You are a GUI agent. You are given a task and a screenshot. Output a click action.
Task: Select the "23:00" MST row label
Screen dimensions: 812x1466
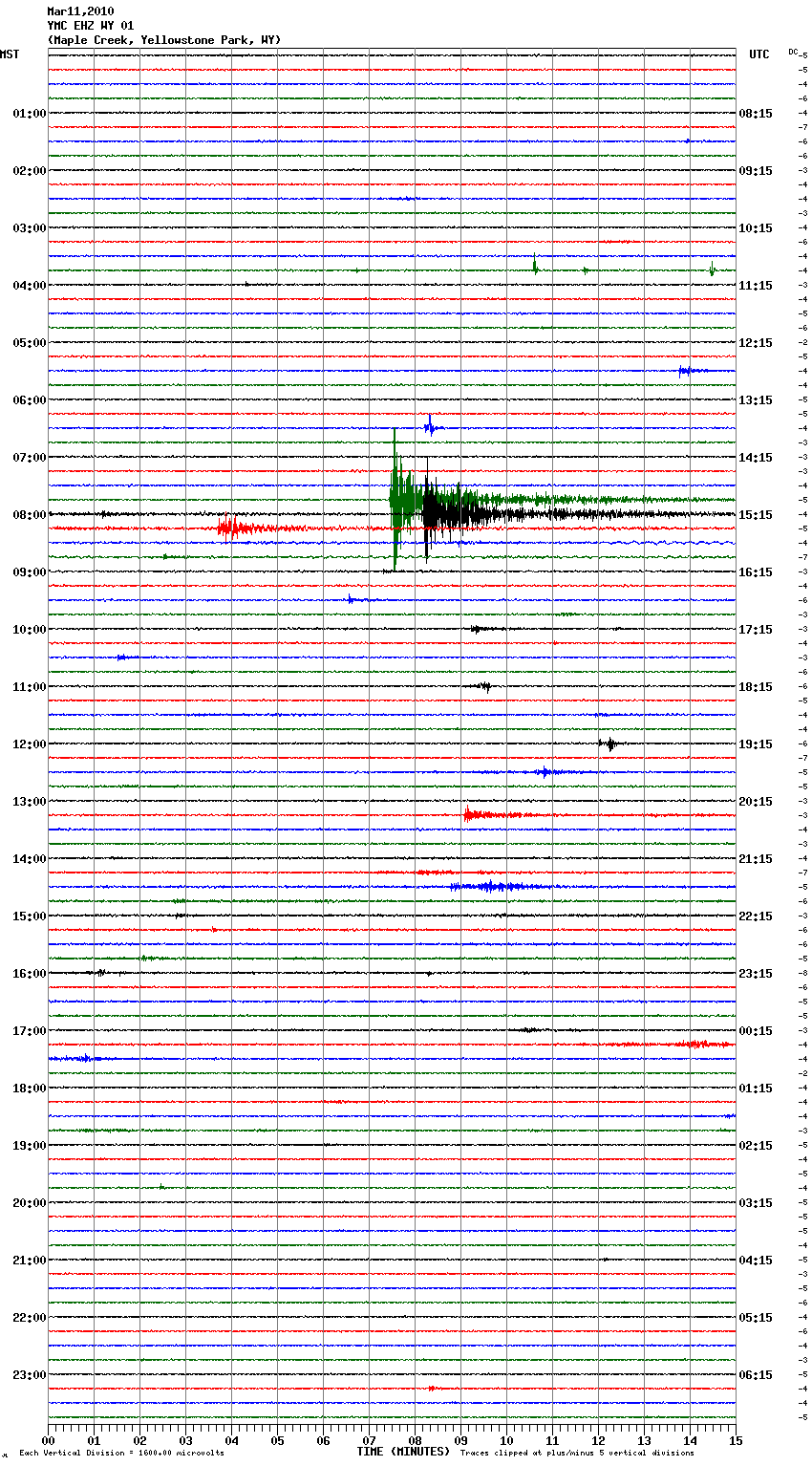click(30, 1375)
